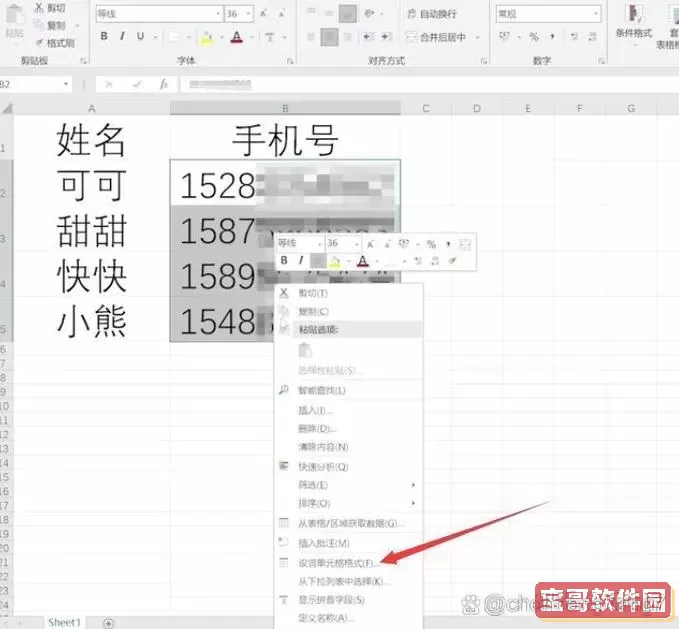679x629 pixels.
Task: Click the ribbon Copy (复制) button
Action: [52, 25]
